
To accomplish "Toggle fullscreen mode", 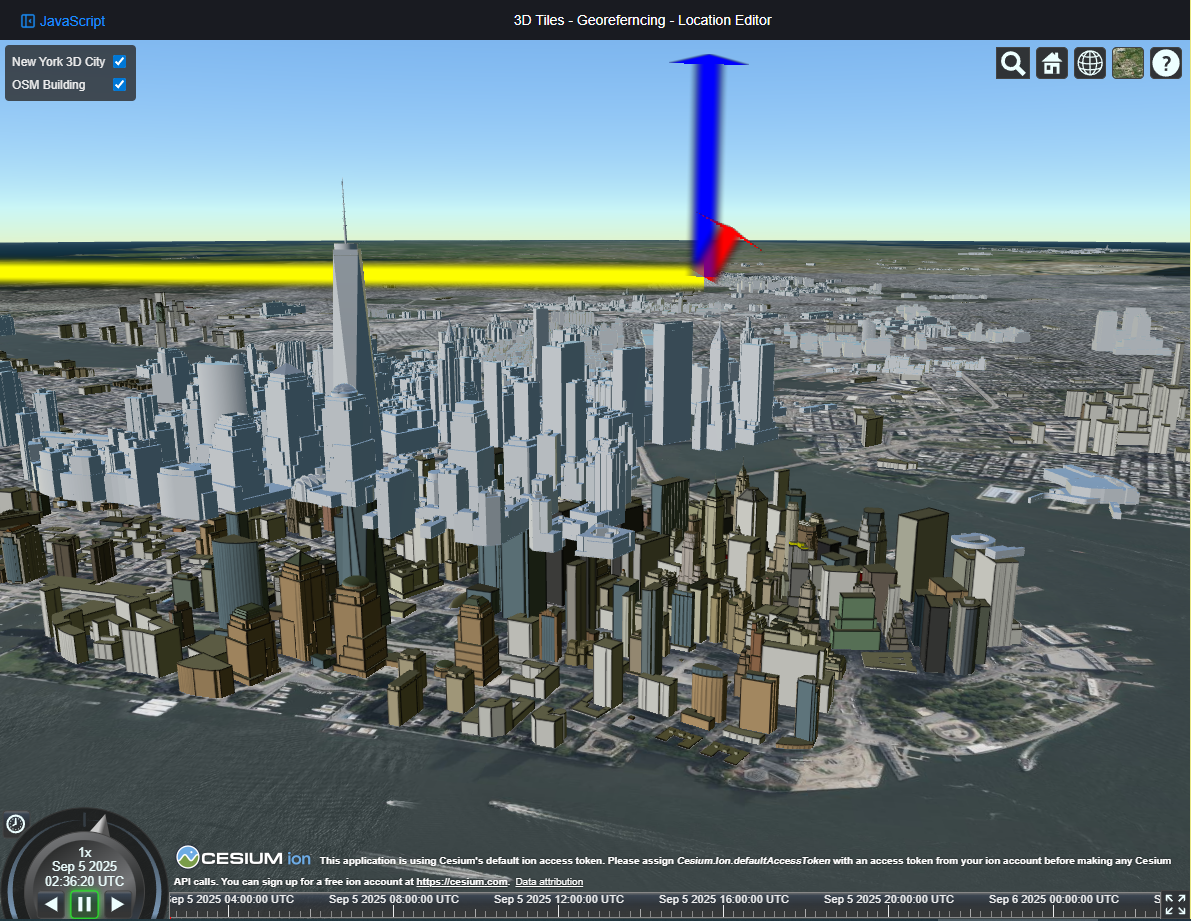I will coord(1175,904).
